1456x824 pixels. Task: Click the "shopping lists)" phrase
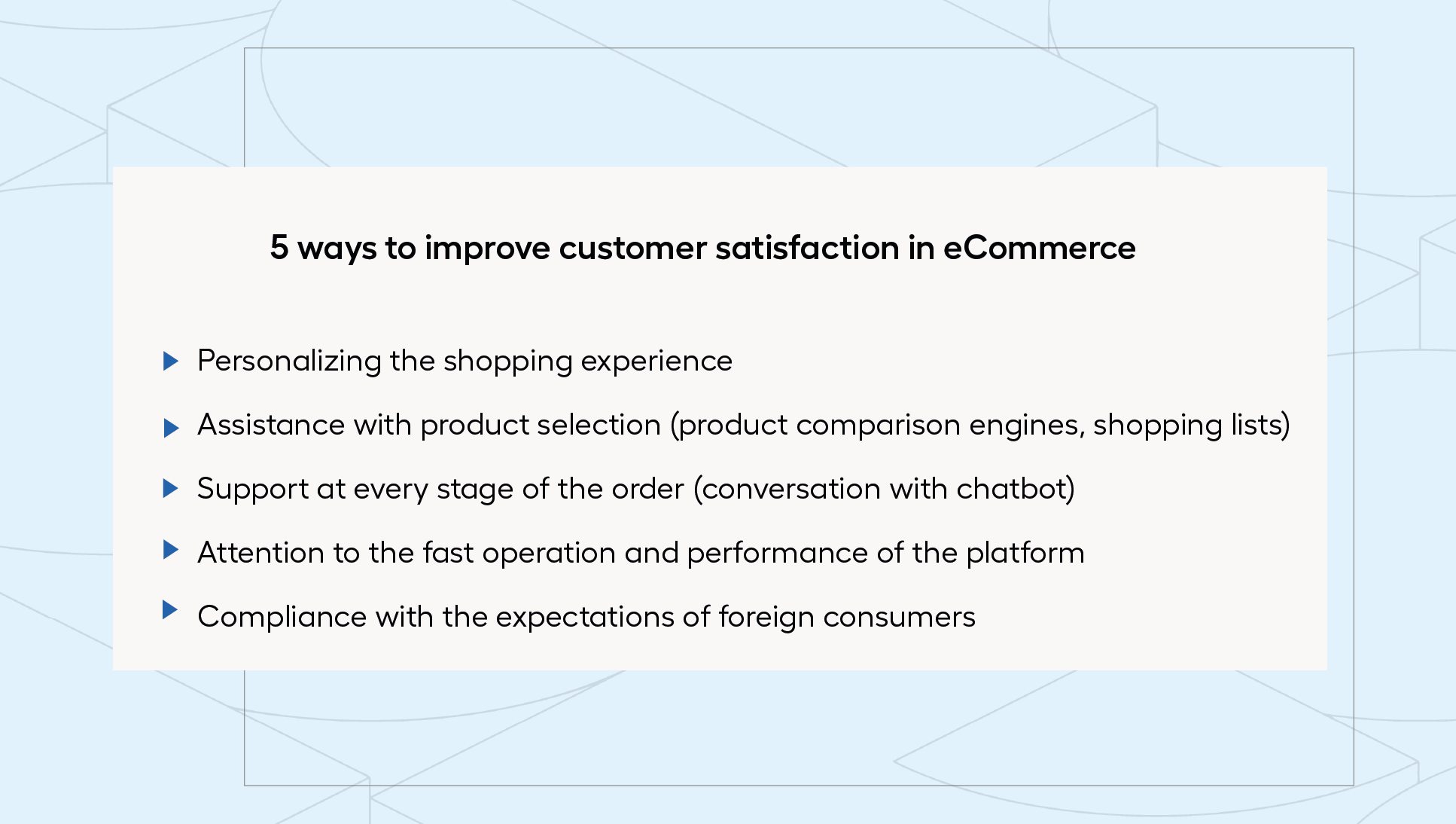pyautogui.click(x=1192, y=426)
